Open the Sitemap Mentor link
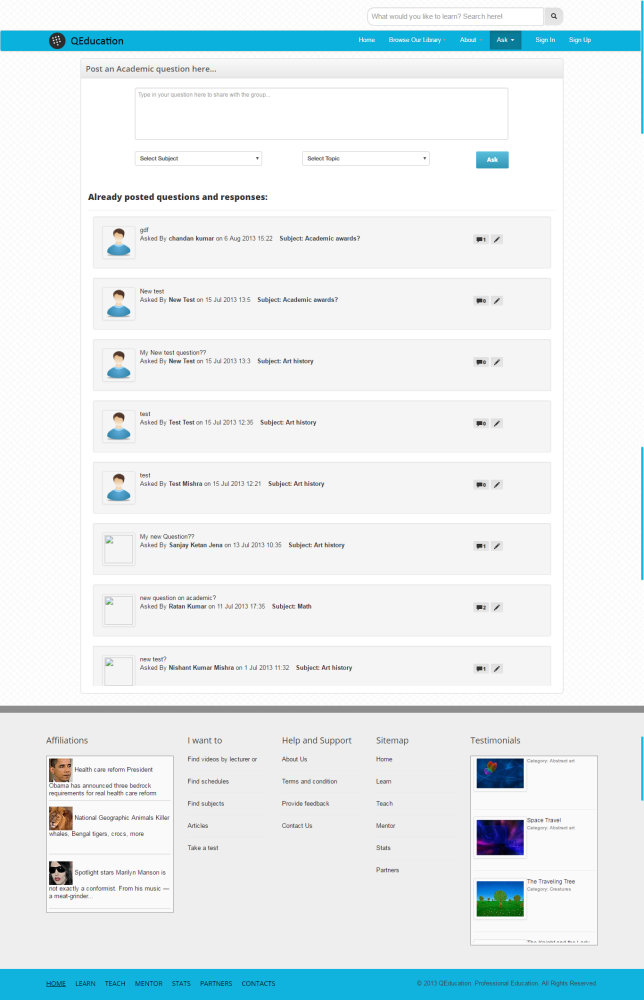The width and height of the screenshot is (644, 1000). [386, 825]
